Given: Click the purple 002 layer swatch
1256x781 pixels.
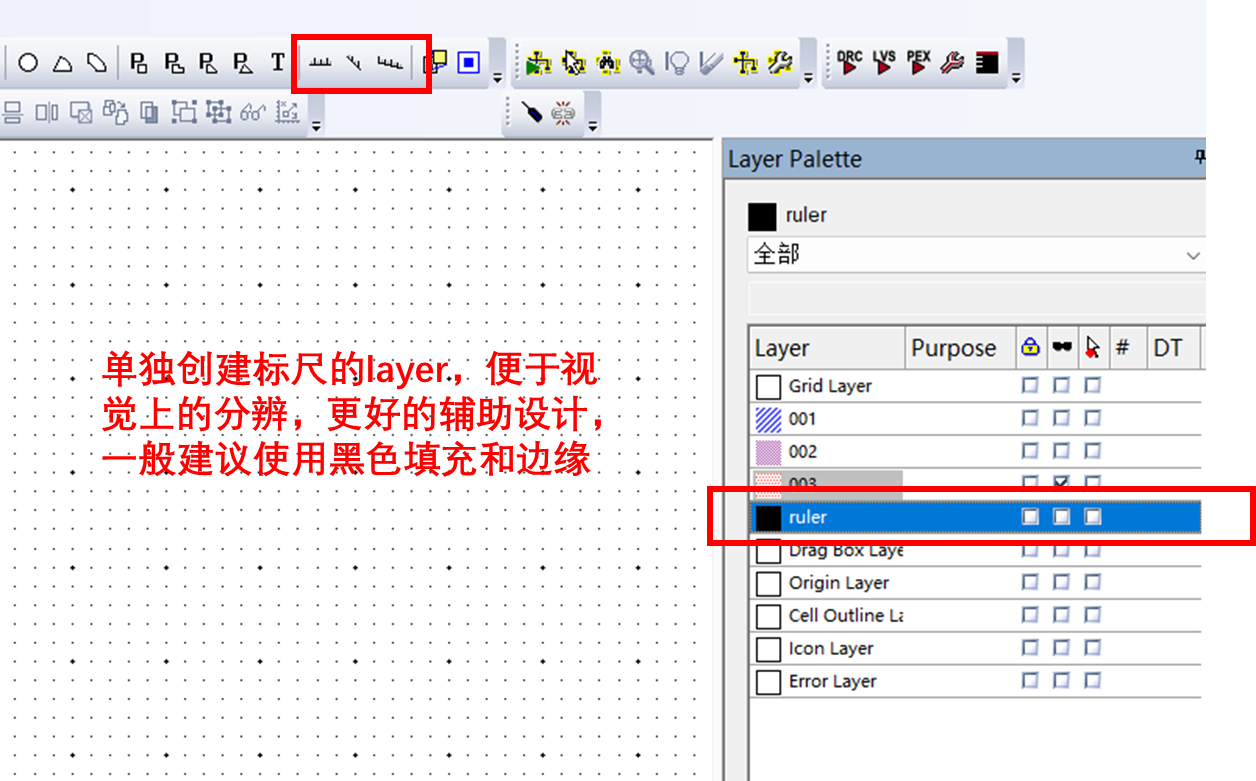Looking at the screenshot, I should 768,451.
